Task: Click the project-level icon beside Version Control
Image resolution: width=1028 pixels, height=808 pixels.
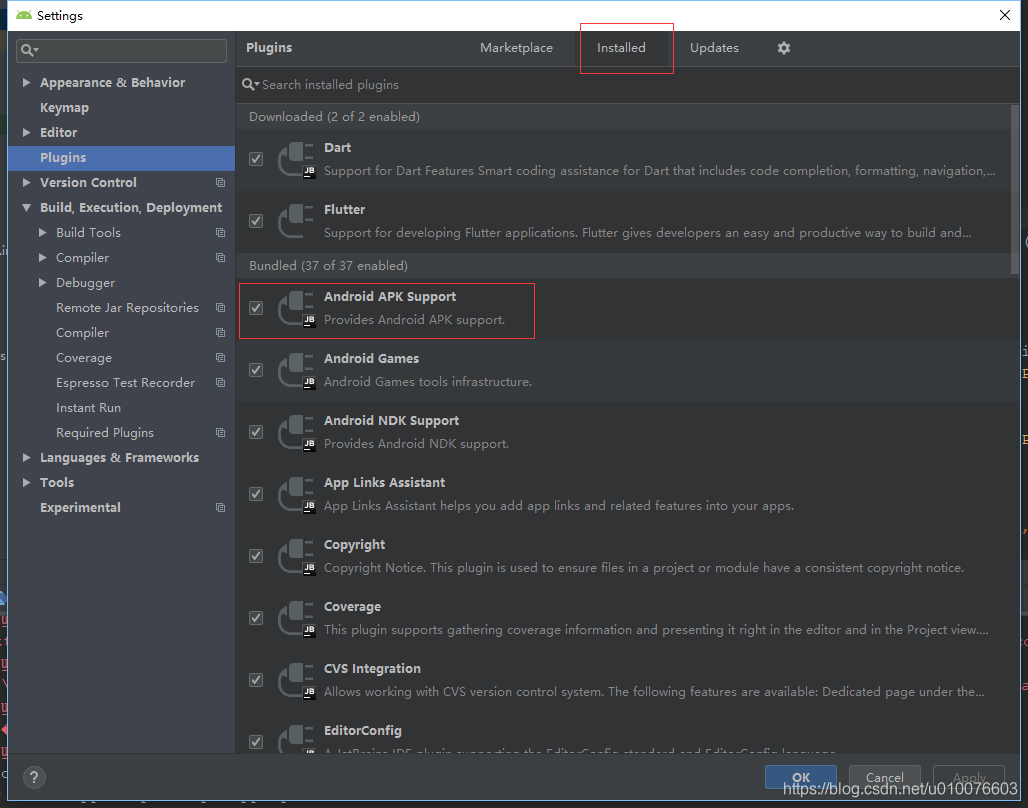Action: 220,182
